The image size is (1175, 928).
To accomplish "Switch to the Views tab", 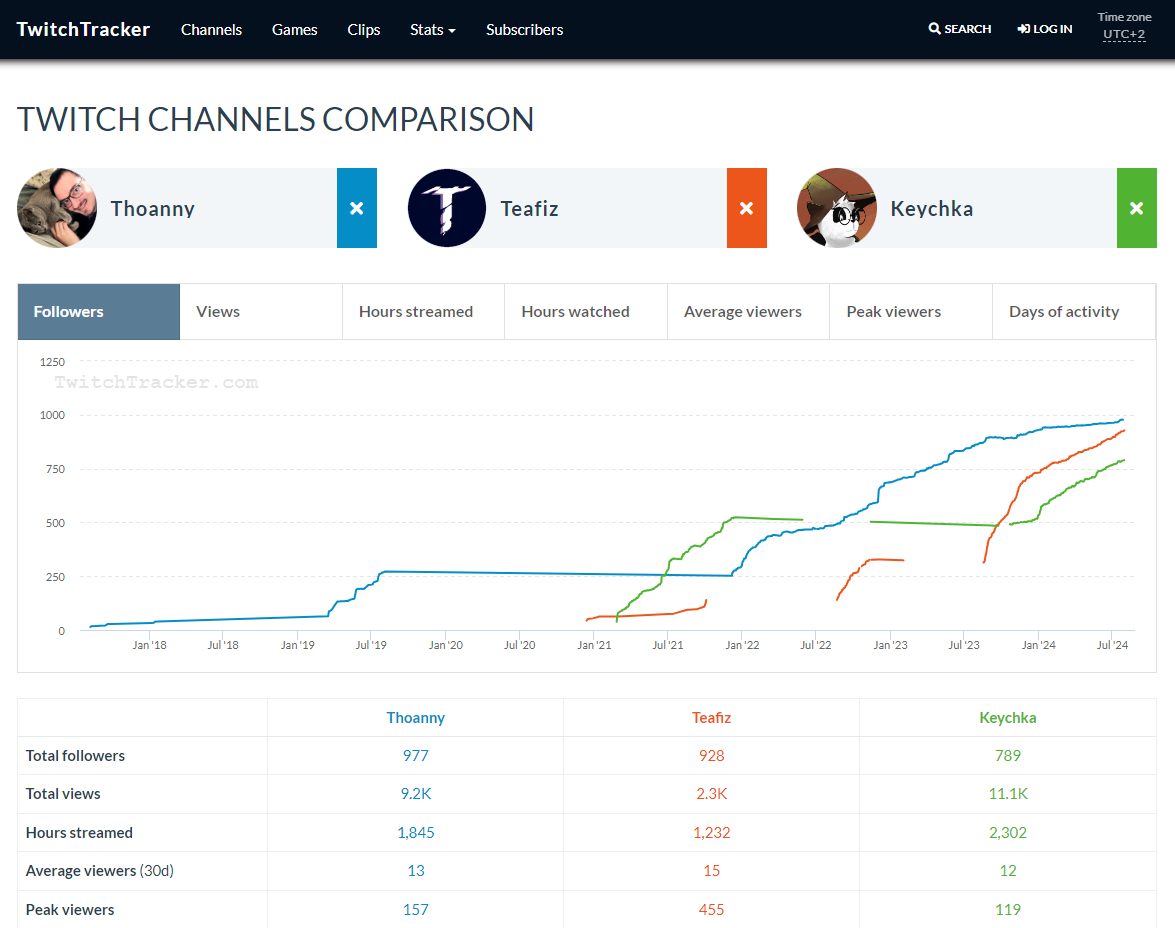I will [218, 312].
